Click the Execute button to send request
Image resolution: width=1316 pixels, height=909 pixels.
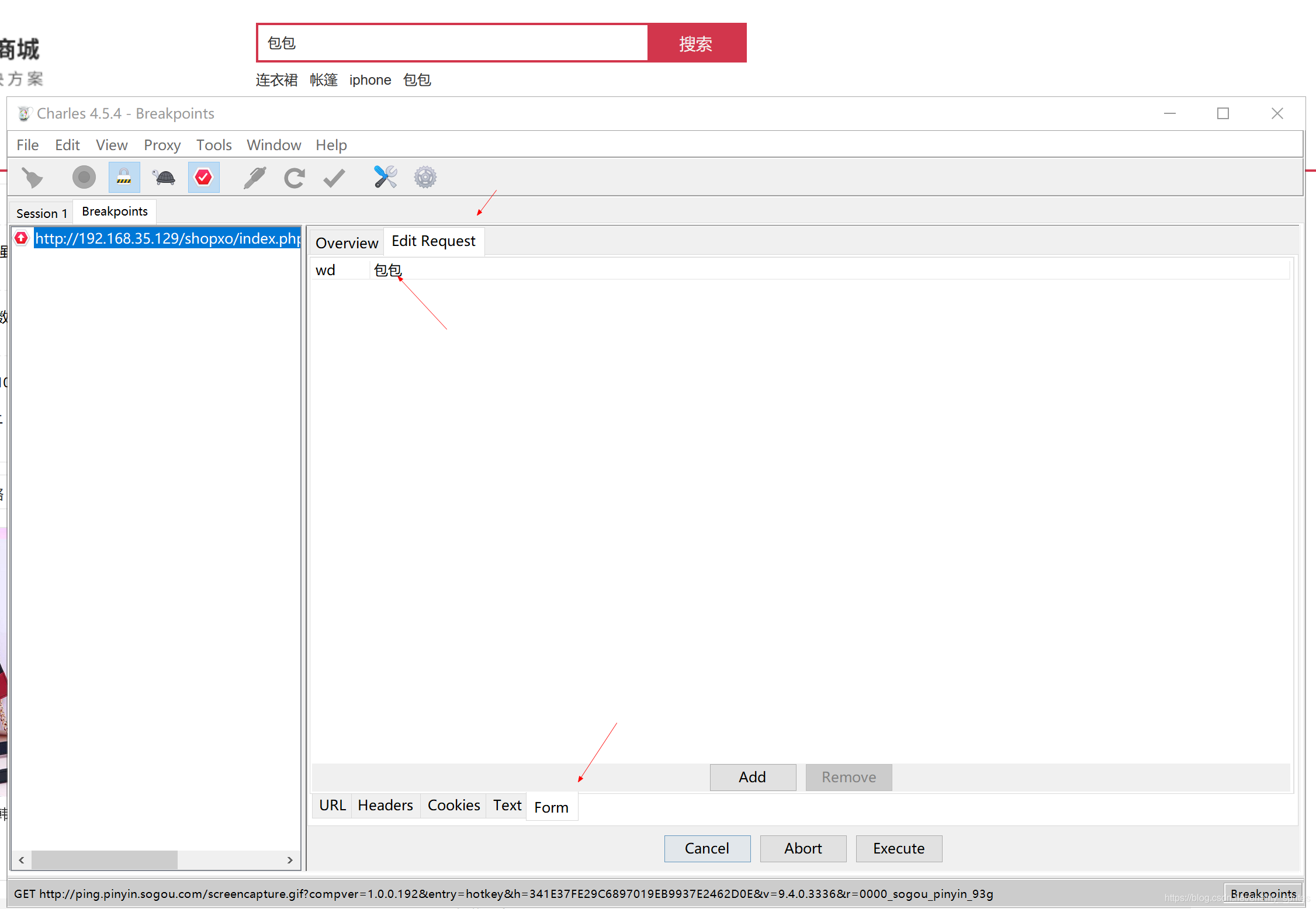tap(899, 848)
